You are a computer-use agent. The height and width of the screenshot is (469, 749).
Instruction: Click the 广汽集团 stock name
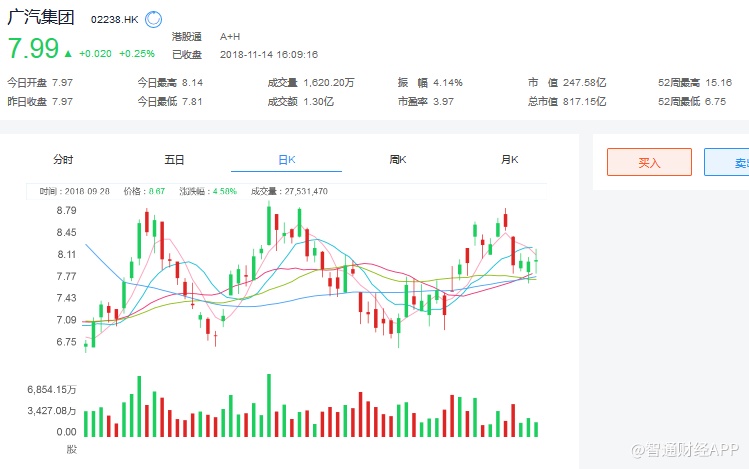click(x=42, y=18)
